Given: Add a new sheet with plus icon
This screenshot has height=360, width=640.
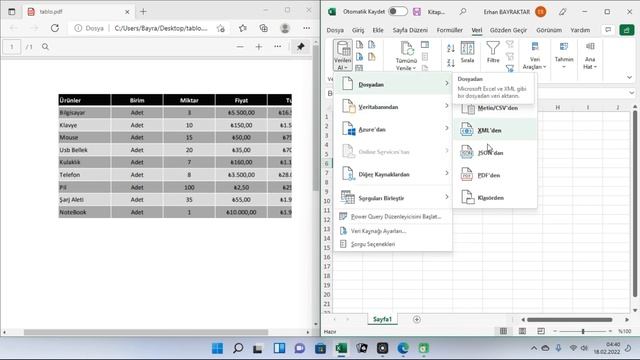Looking at the screenshot, I should pos(416,319).
